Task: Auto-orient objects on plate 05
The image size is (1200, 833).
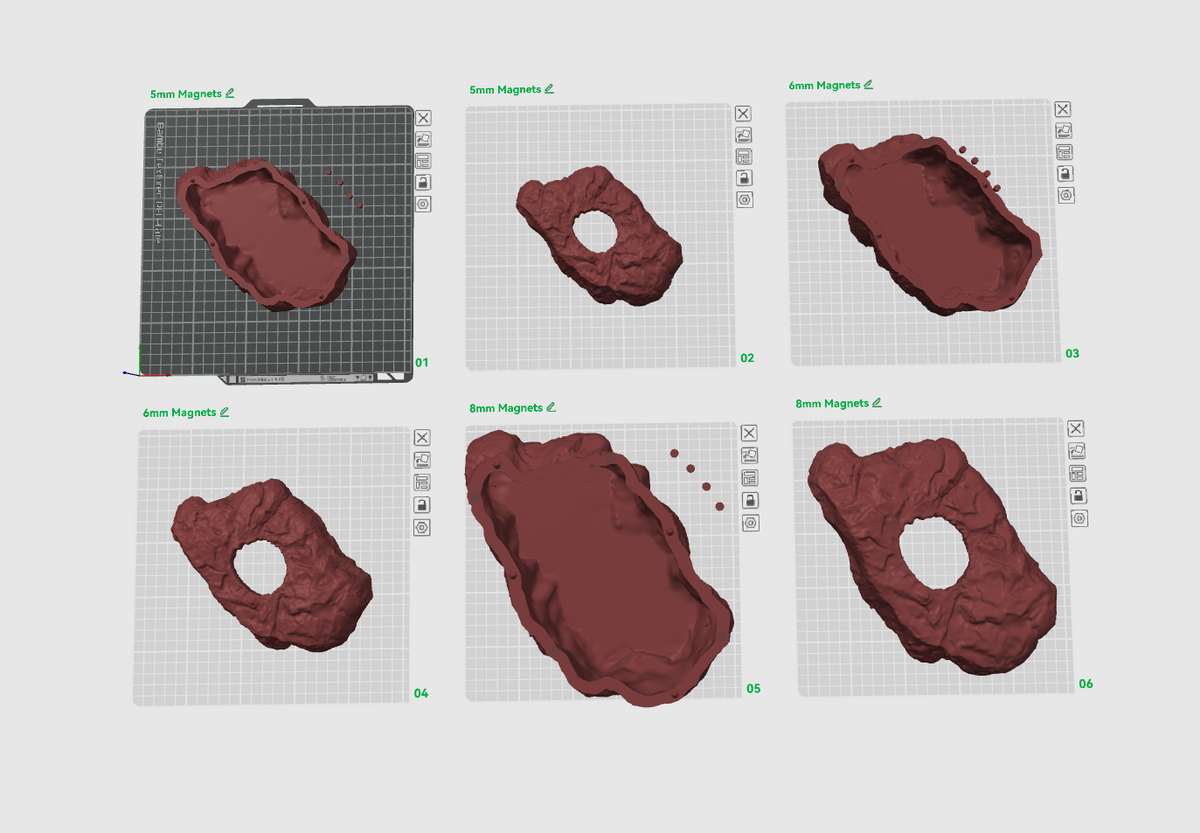Action: [749, 455]
